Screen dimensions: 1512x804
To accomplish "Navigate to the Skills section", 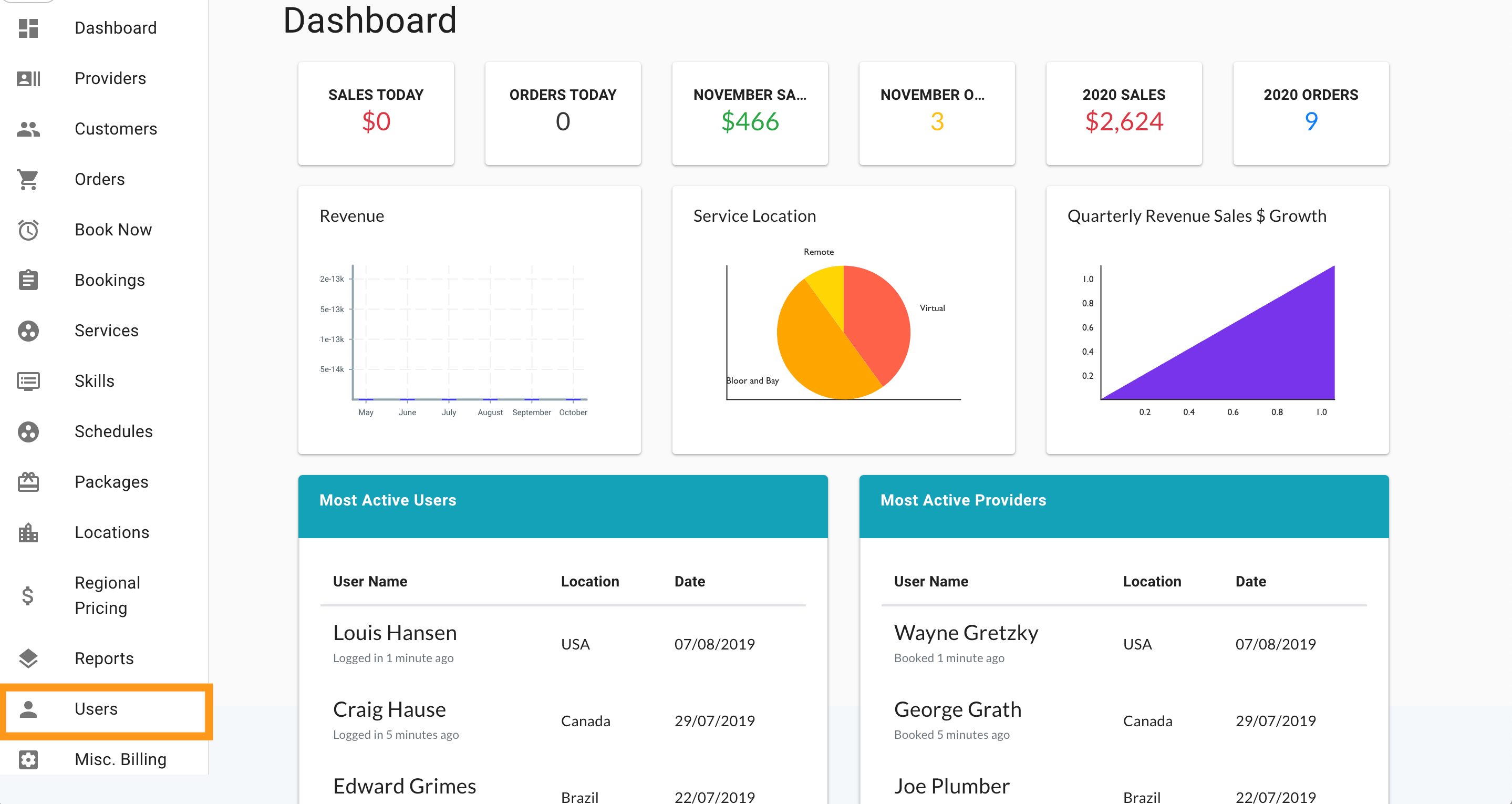I will point(94,380).
